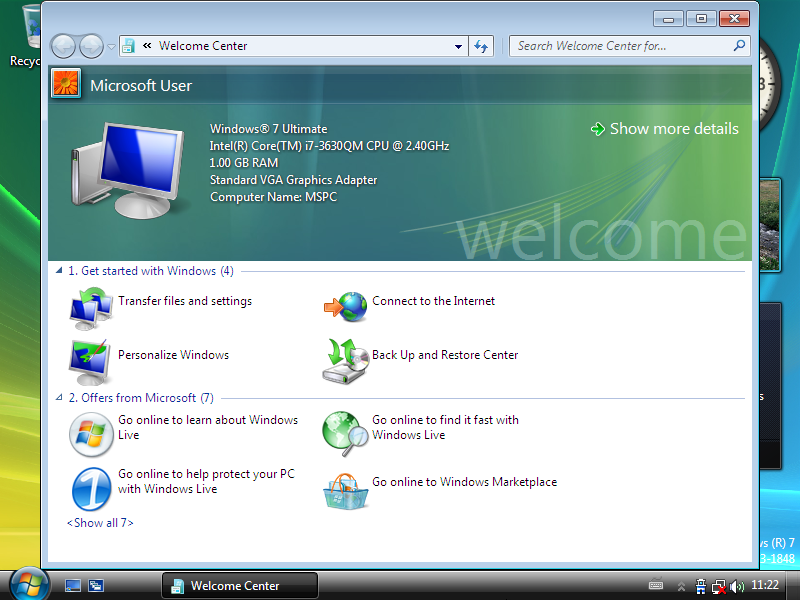Click the Search Welcome Center input field
Viewport: 800px width, 600px height.
pyautogui.click(x=622, y=46)
